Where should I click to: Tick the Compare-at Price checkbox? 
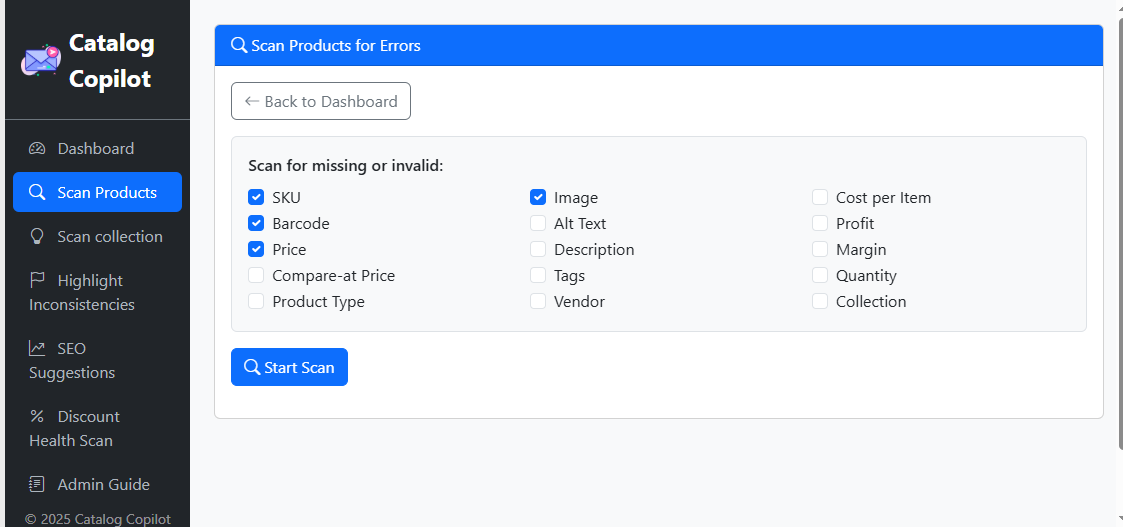(256, 276)
